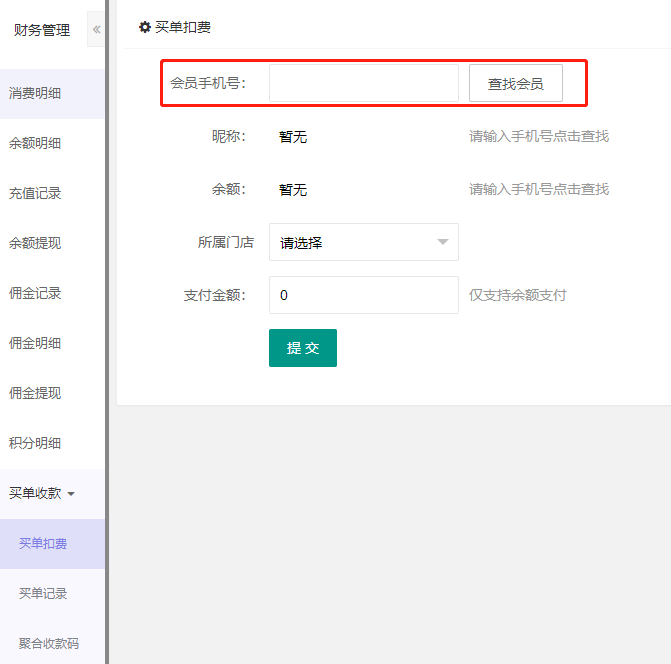Click the 支付金额 input field
This screenshot has width=671, height=664.
point(363,295)
